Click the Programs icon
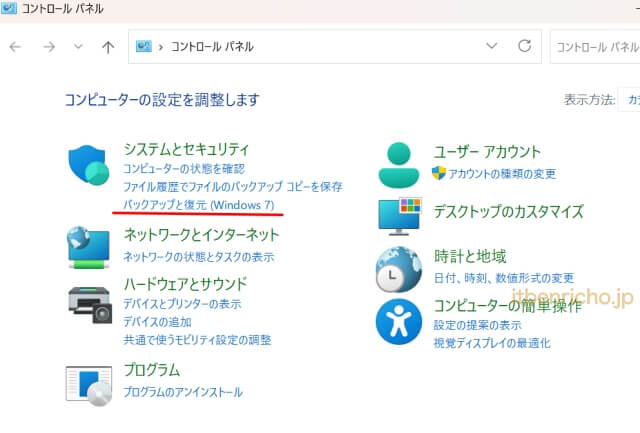 point(88,383)
